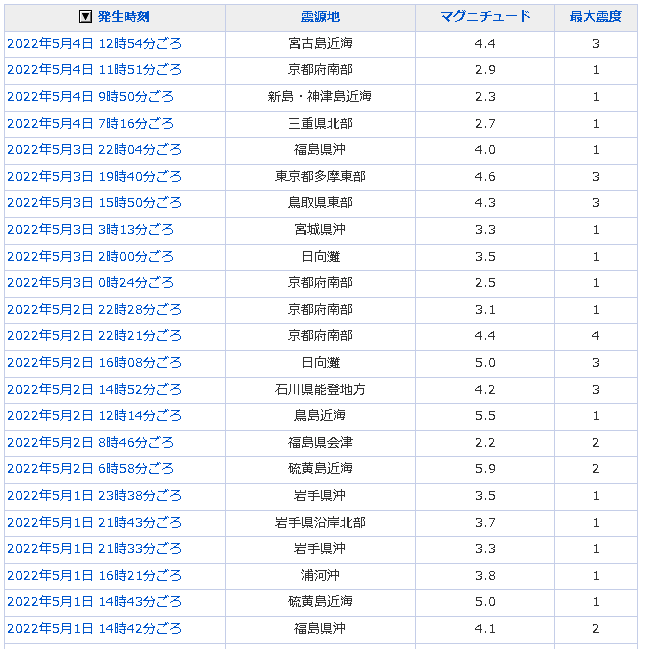Select max intensity 4 in 22時21分 row

(x=595, y=336)
